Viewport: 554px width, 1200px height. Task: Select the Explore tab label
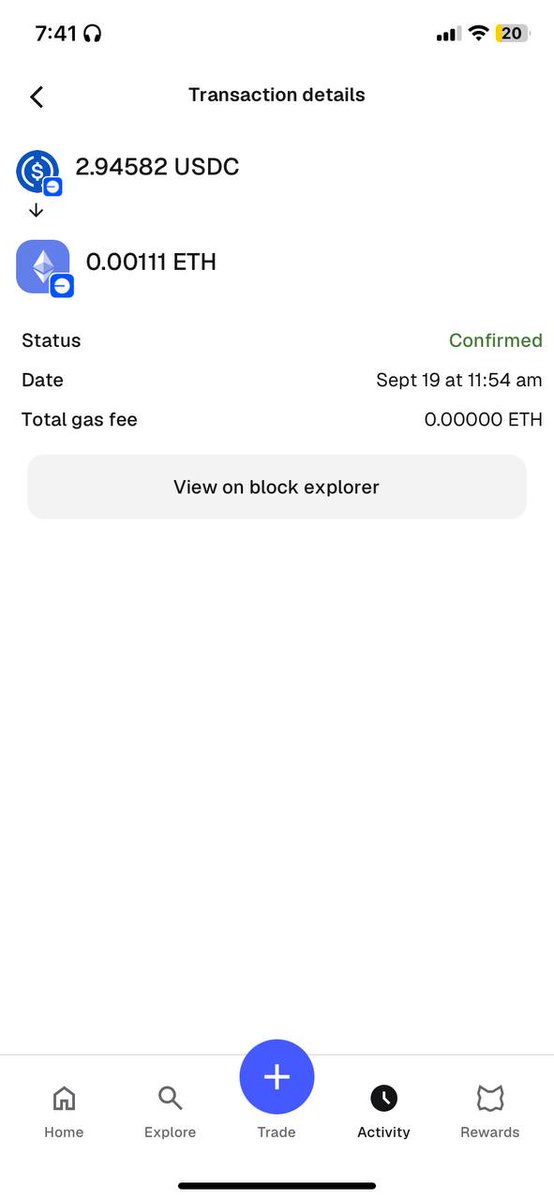pyautogui.click(x=170, y=1132)
